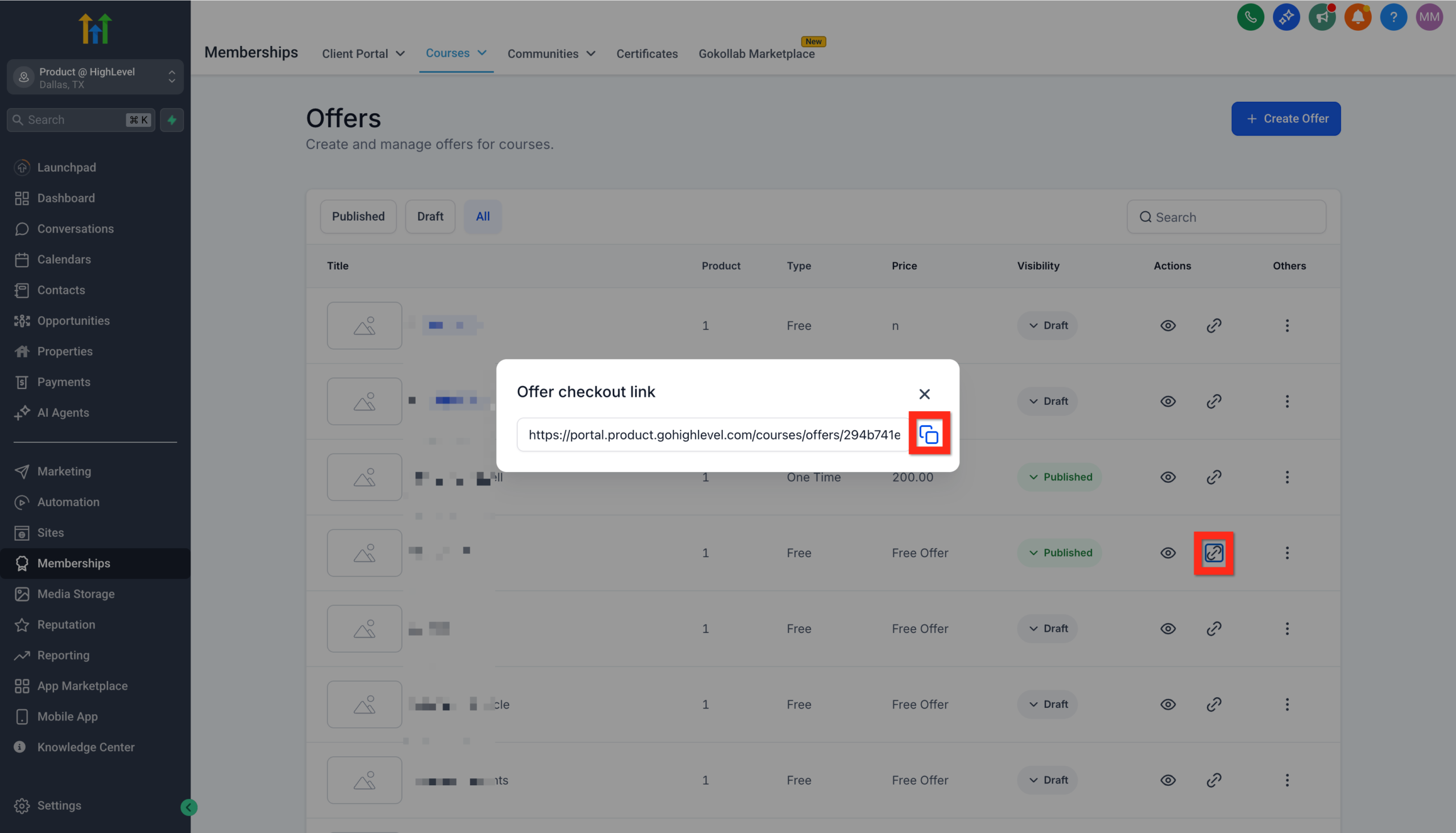
Task: Select AI Agents from sidebar
Action: (63, 412)
